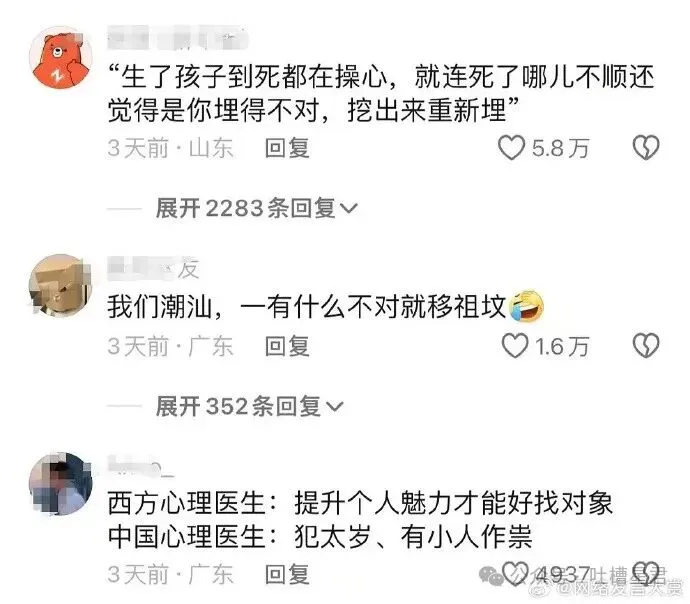
Task: Open the red bear avatar profile
Action: [61, 58]
